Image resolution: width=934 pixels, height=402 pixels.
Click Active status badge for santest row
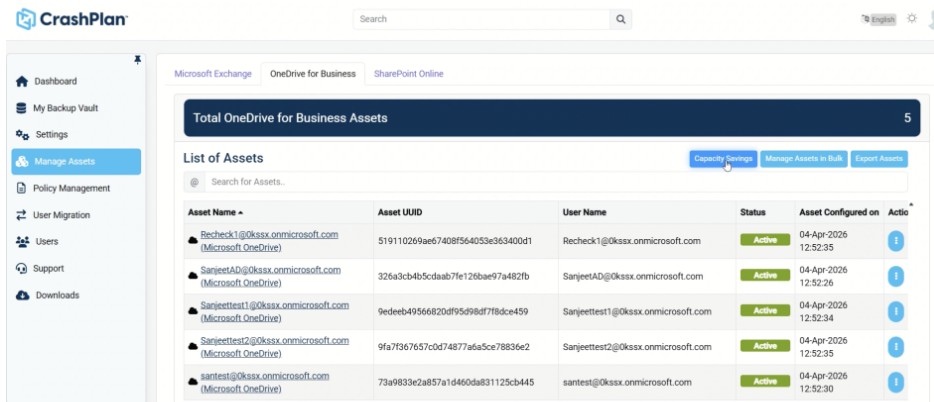tap(765, 382)
